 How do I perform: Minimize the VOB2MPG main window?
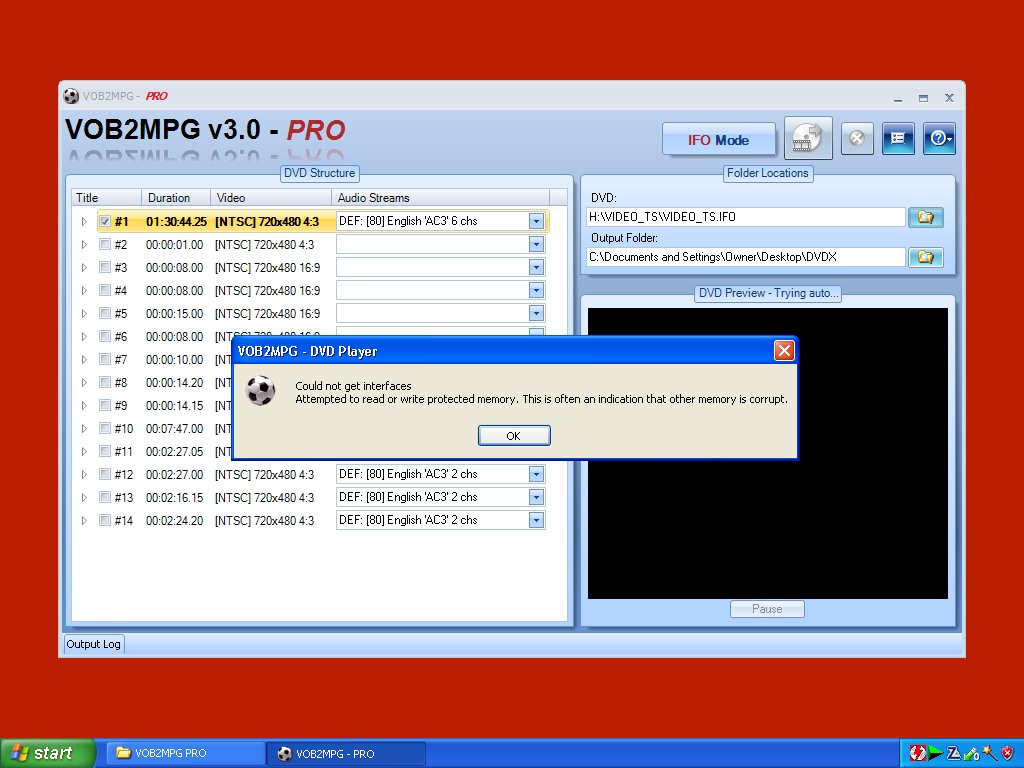898,98
